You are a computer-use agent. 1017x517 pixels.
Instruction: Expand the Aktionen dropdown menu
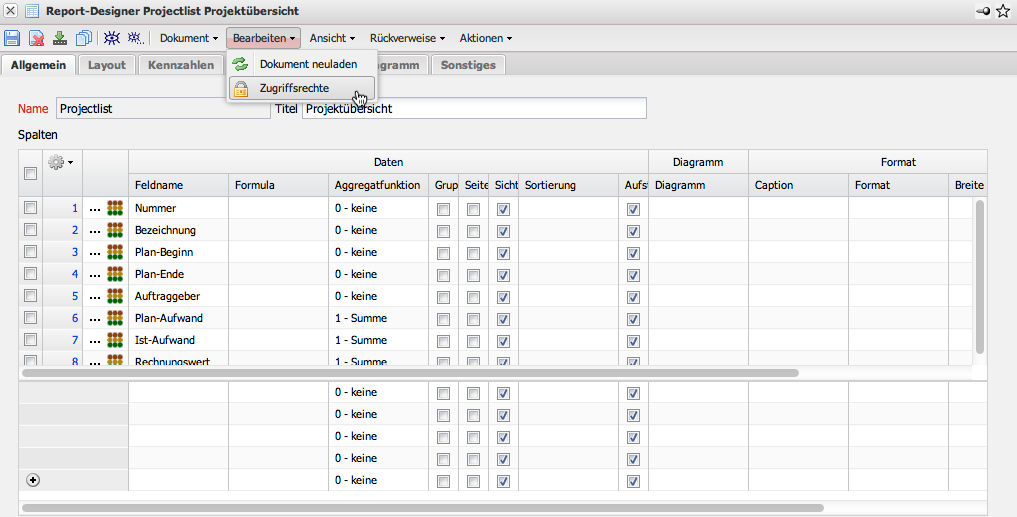click(485, 38)
